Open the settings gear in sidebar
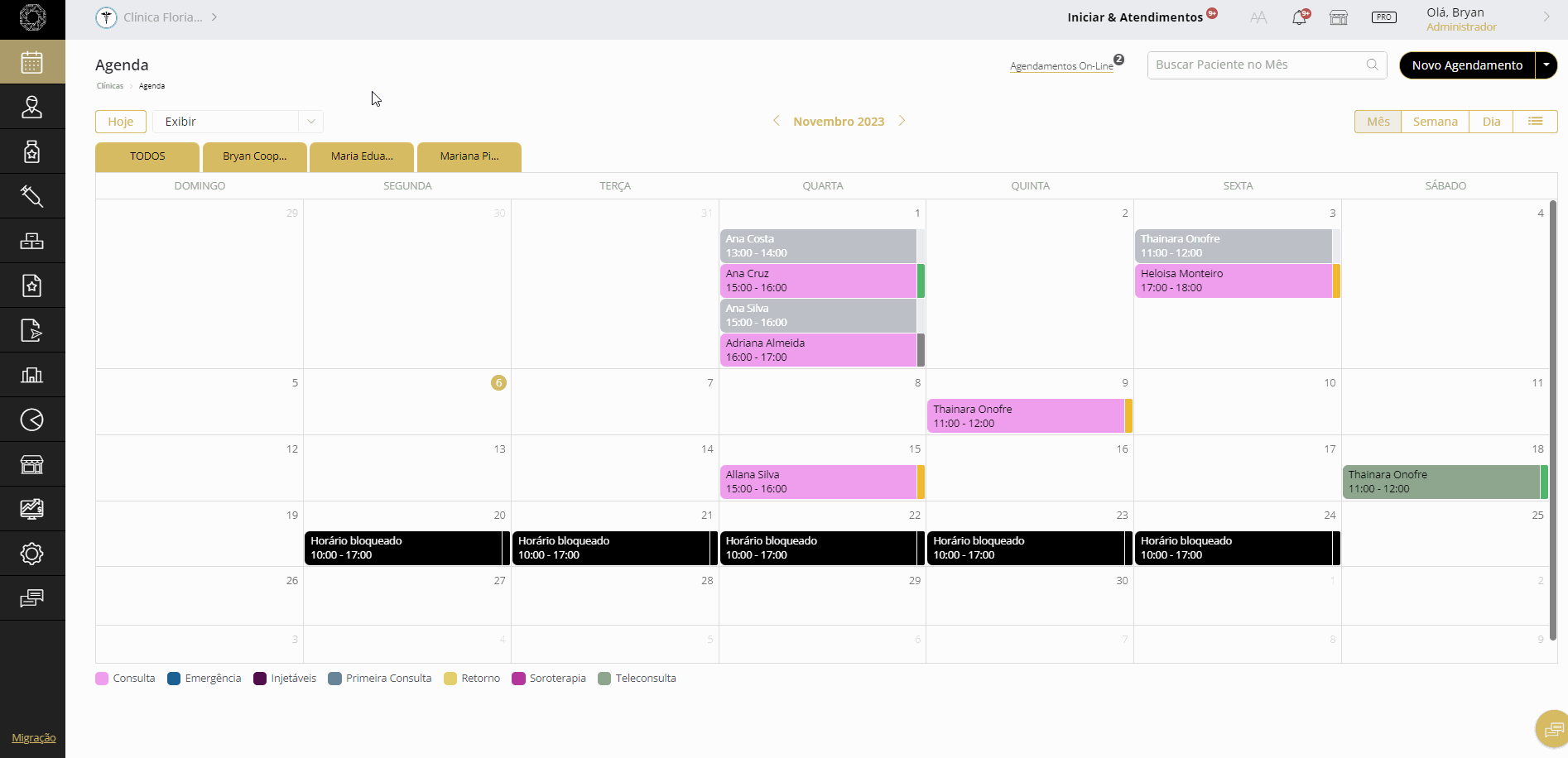 pyautogui.click(x=31, y=554)
